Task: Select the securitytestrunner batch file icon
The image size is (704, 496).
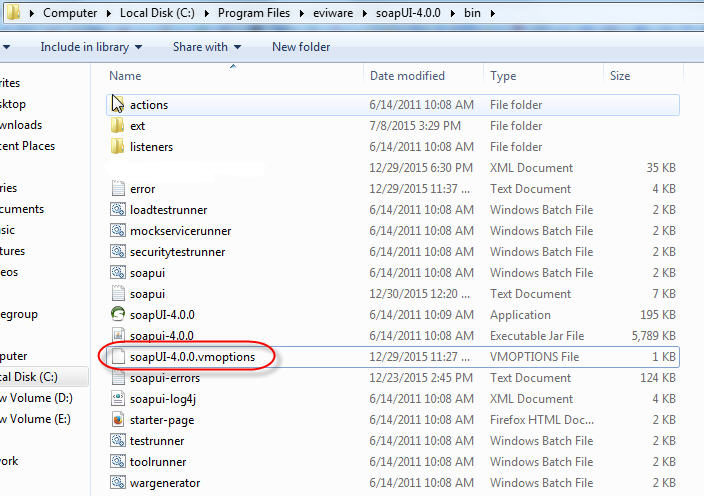Action: [118, 251]
